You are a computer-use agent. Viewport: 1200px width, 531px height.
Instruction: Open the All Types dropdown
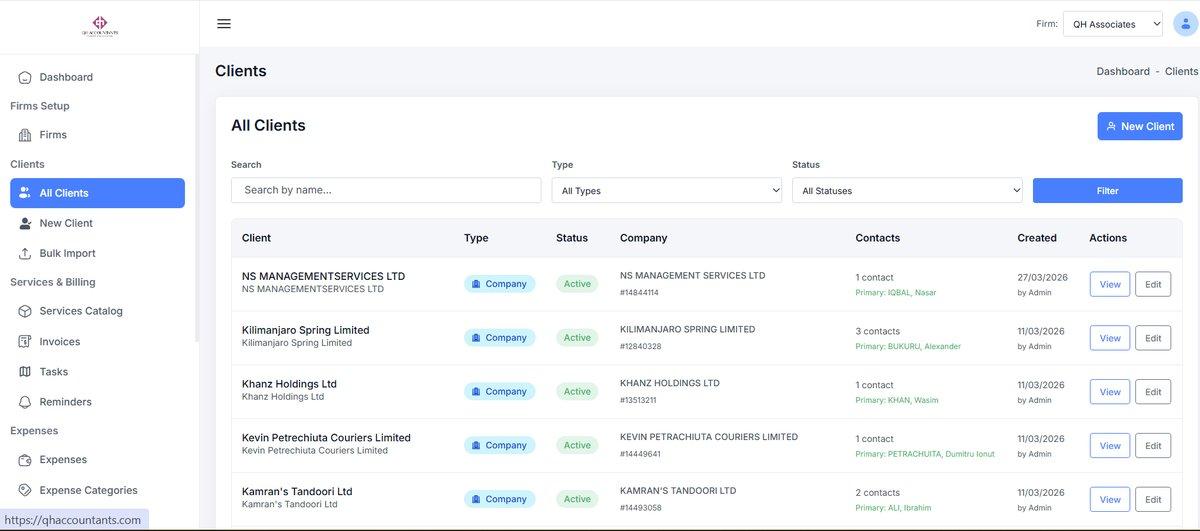667,190
